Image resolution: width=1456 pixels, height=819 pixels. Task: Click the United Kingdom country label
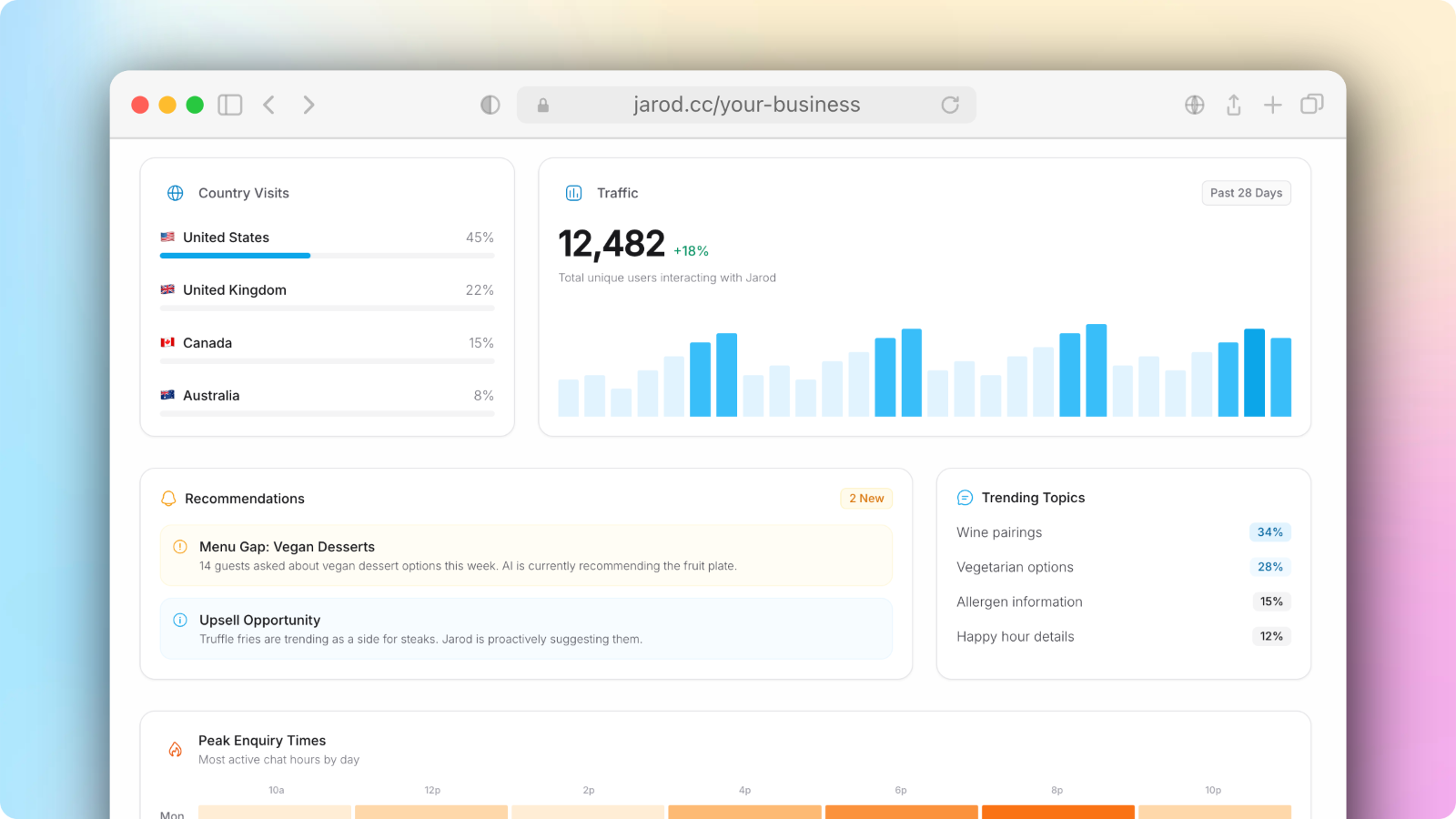coord(235,290)
